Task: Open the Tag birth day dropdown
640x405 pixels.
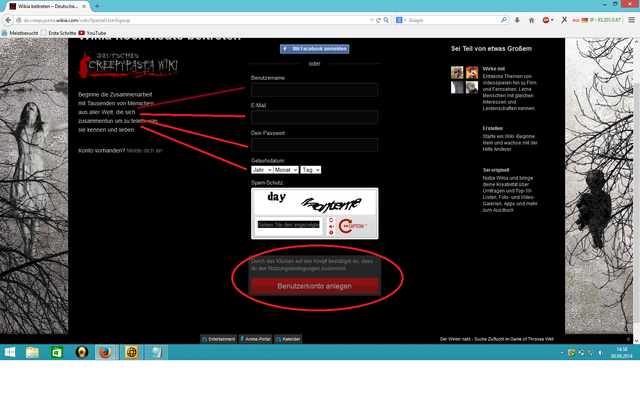Action: (311, 170)
